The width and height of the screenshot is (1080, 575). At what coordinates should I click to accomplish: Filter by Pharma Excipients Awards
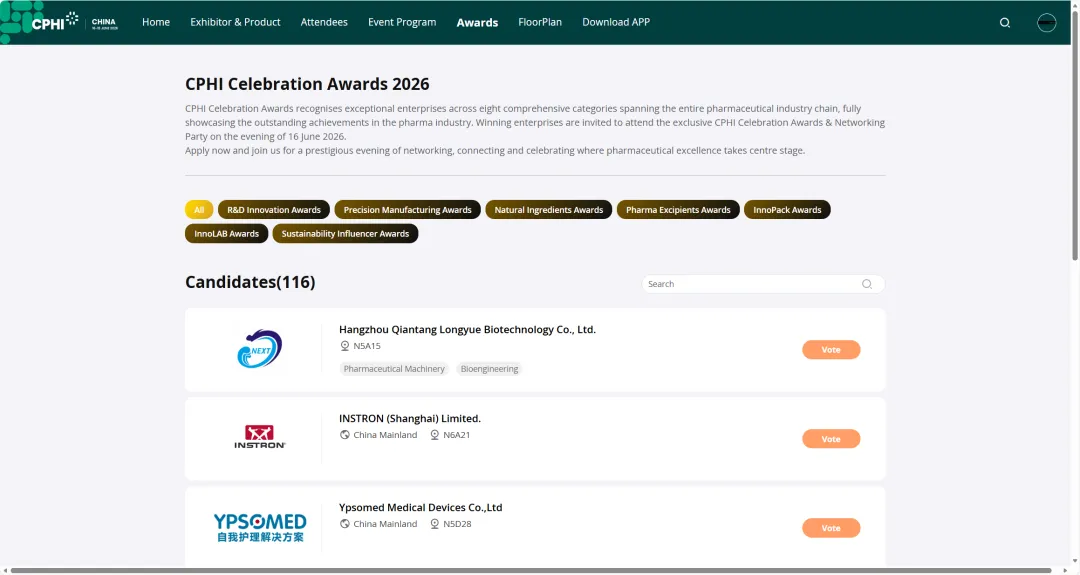point(678,209)
